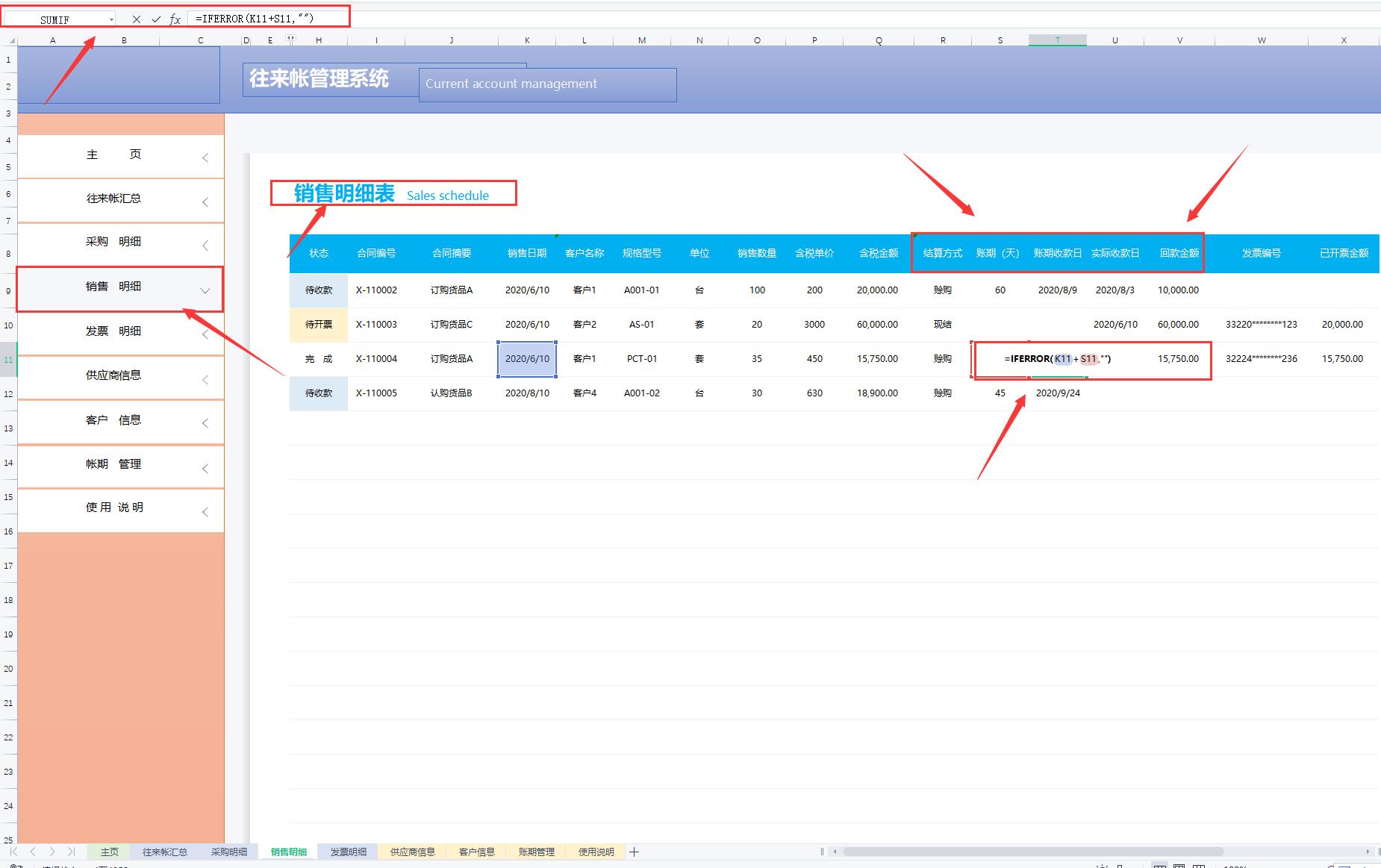
Task: Expand the 帐期 管理 sidebar chevron
Action: tap(205, 468)
